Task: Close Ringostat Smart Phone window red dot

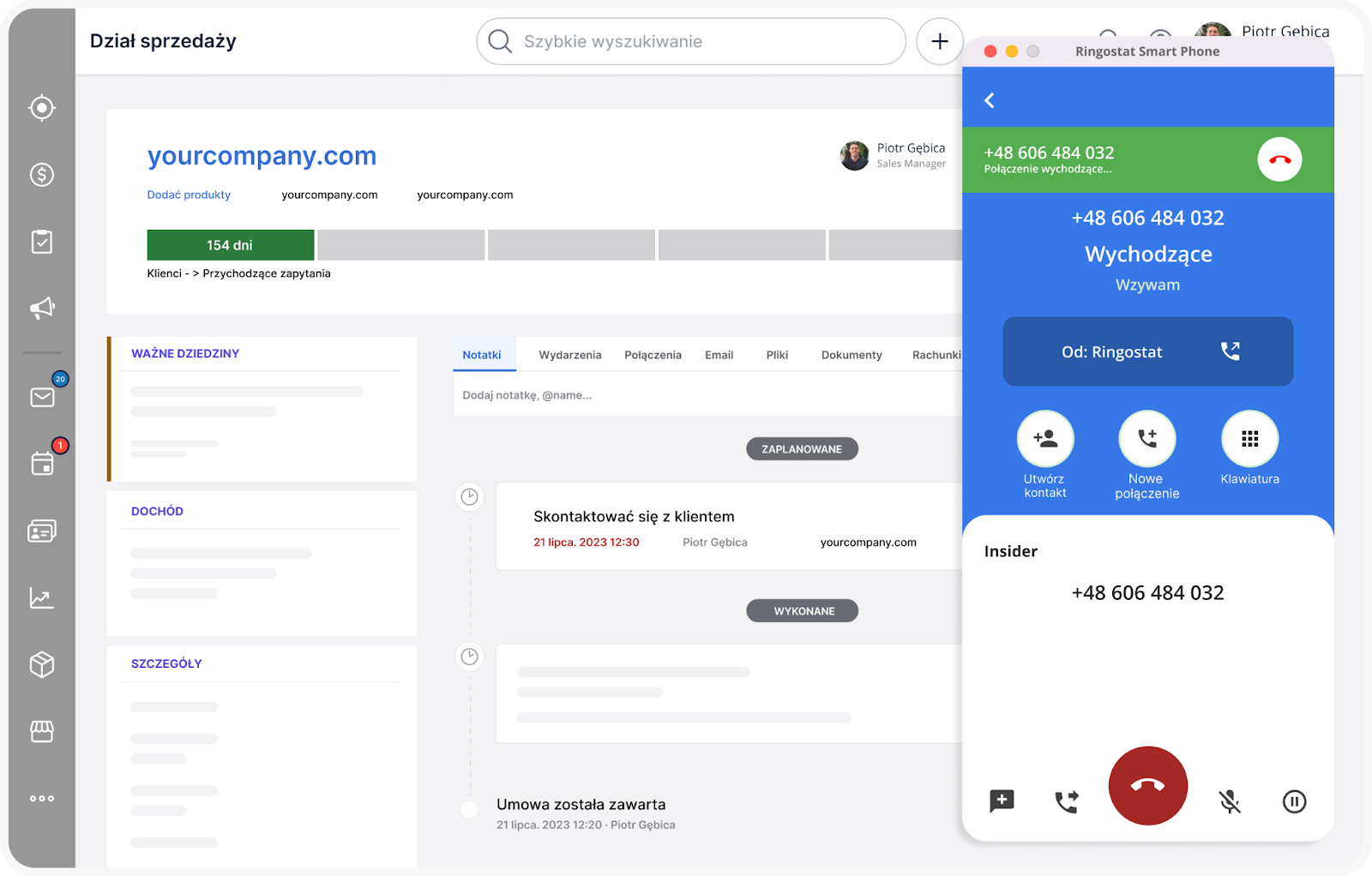Action: click(x=990, y=51)
